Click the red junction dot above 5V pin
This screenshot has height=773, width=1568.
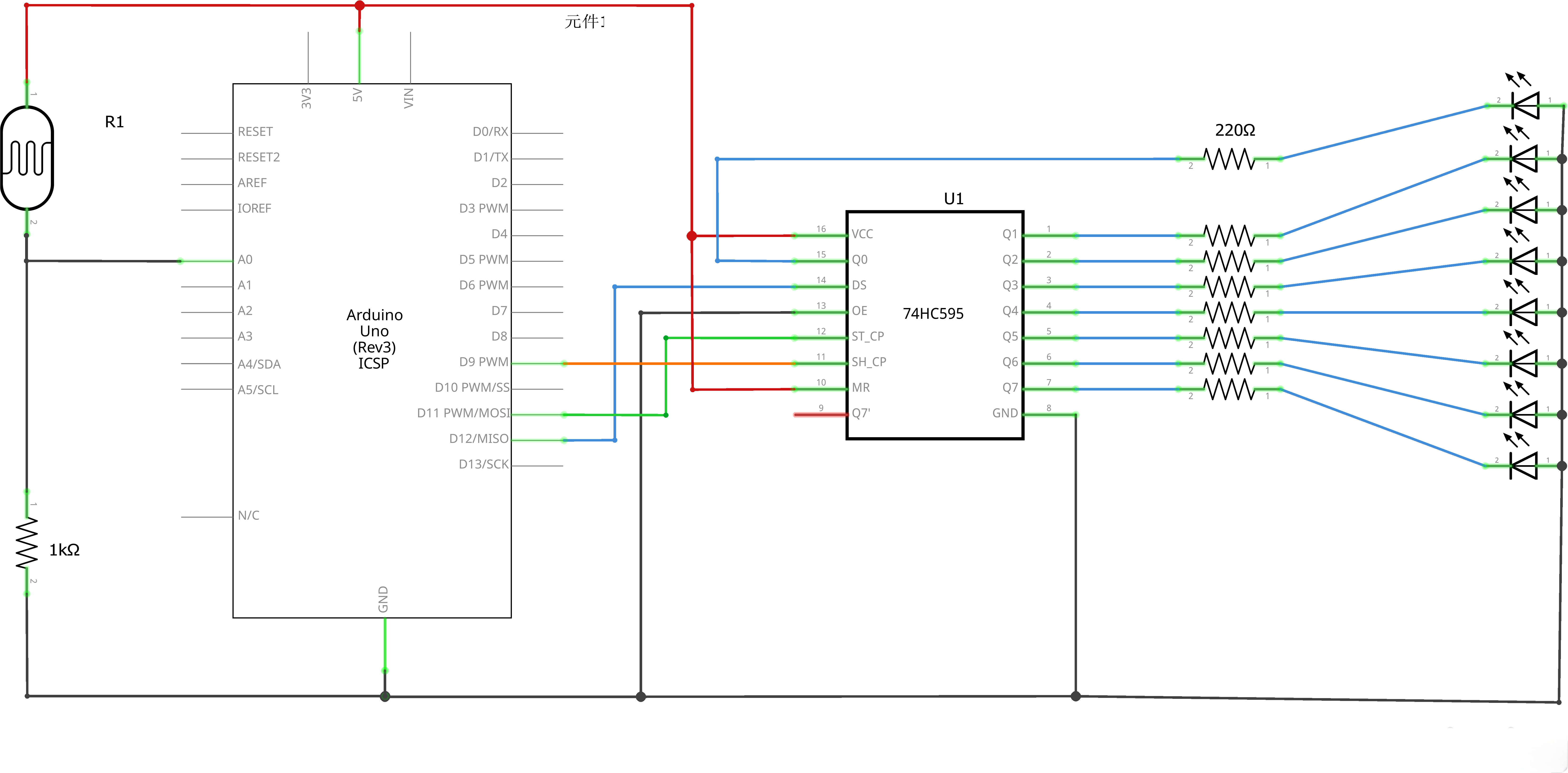(x=359, y=5)
